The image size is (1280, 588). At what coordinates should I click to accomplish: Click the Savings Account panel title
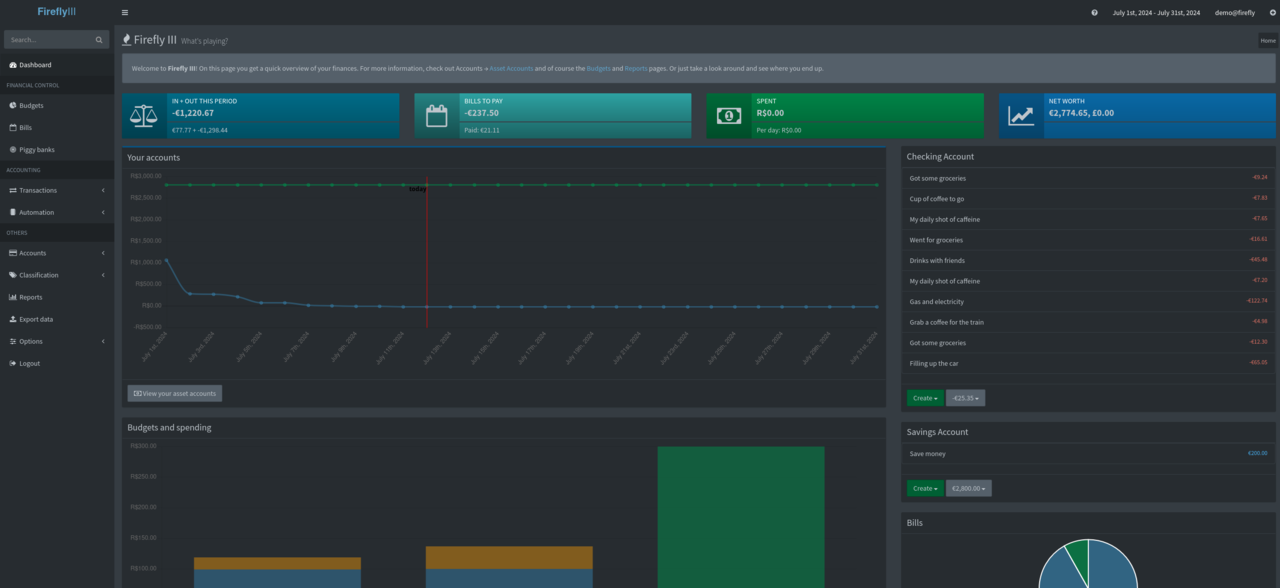937,432
